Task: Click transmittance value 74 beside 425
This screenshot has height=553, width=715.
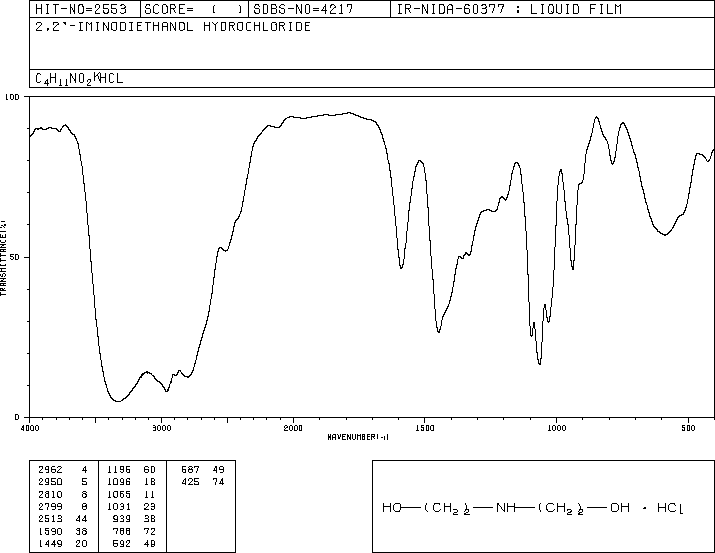Action: click(x=218, y=482)
